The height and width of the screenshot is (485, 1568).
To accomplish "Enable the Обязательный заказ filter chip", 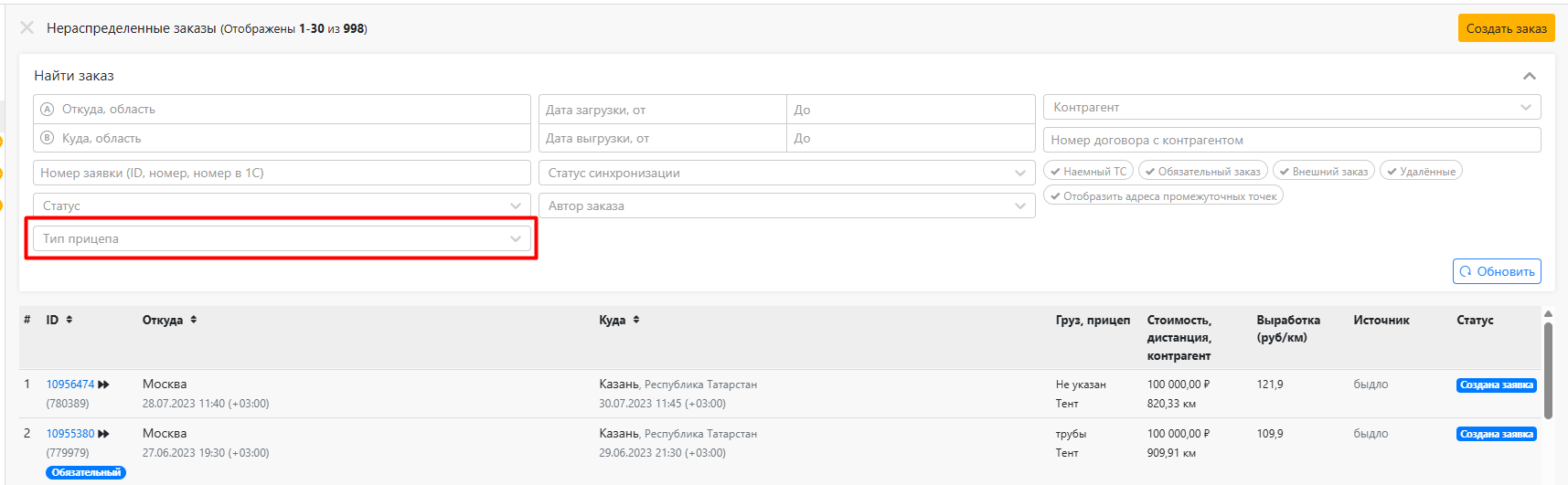I will (1202, 171).
